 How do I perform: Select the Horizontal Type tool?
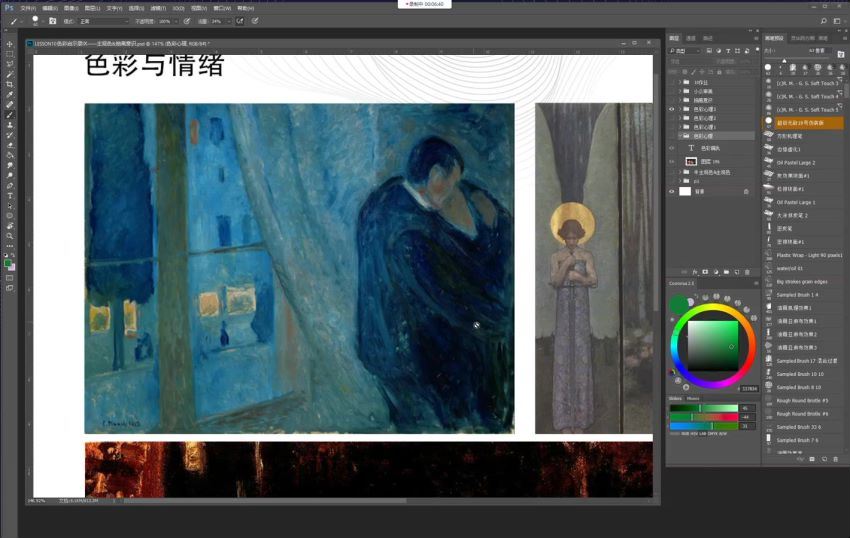[10, 196]
